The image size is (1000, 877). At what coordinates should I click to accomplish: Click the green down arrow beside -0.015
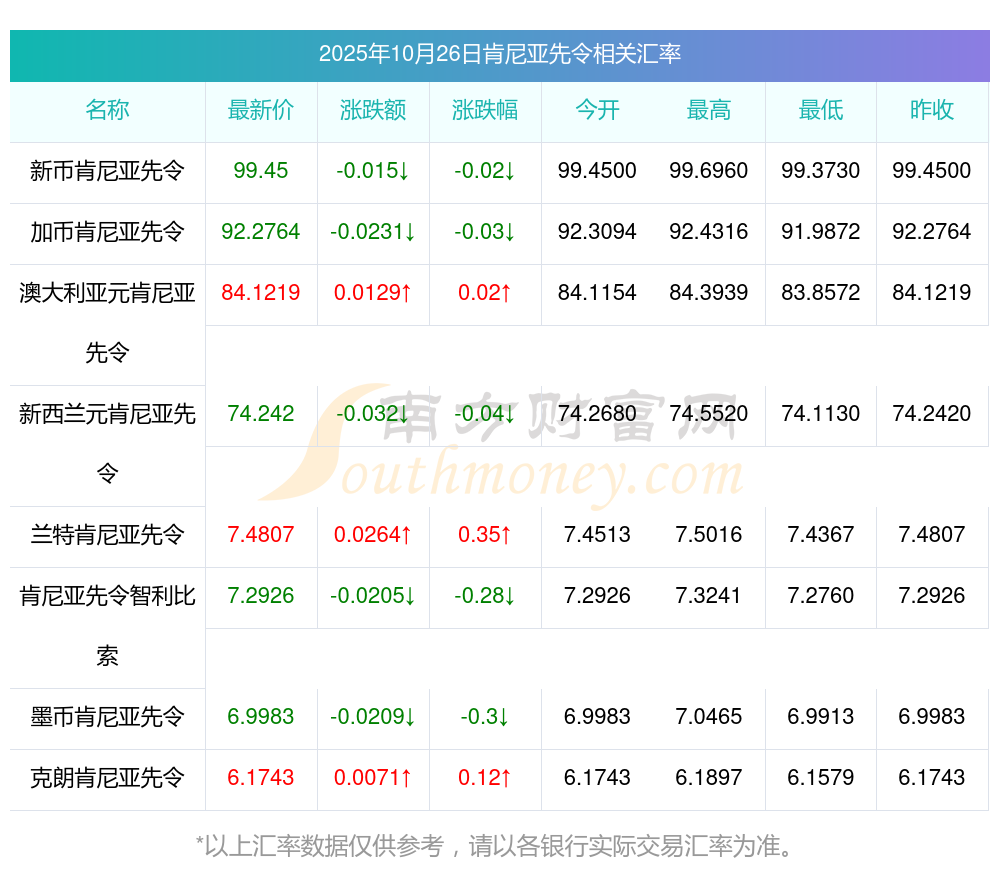pyautogui.click(x=405, y=171)
